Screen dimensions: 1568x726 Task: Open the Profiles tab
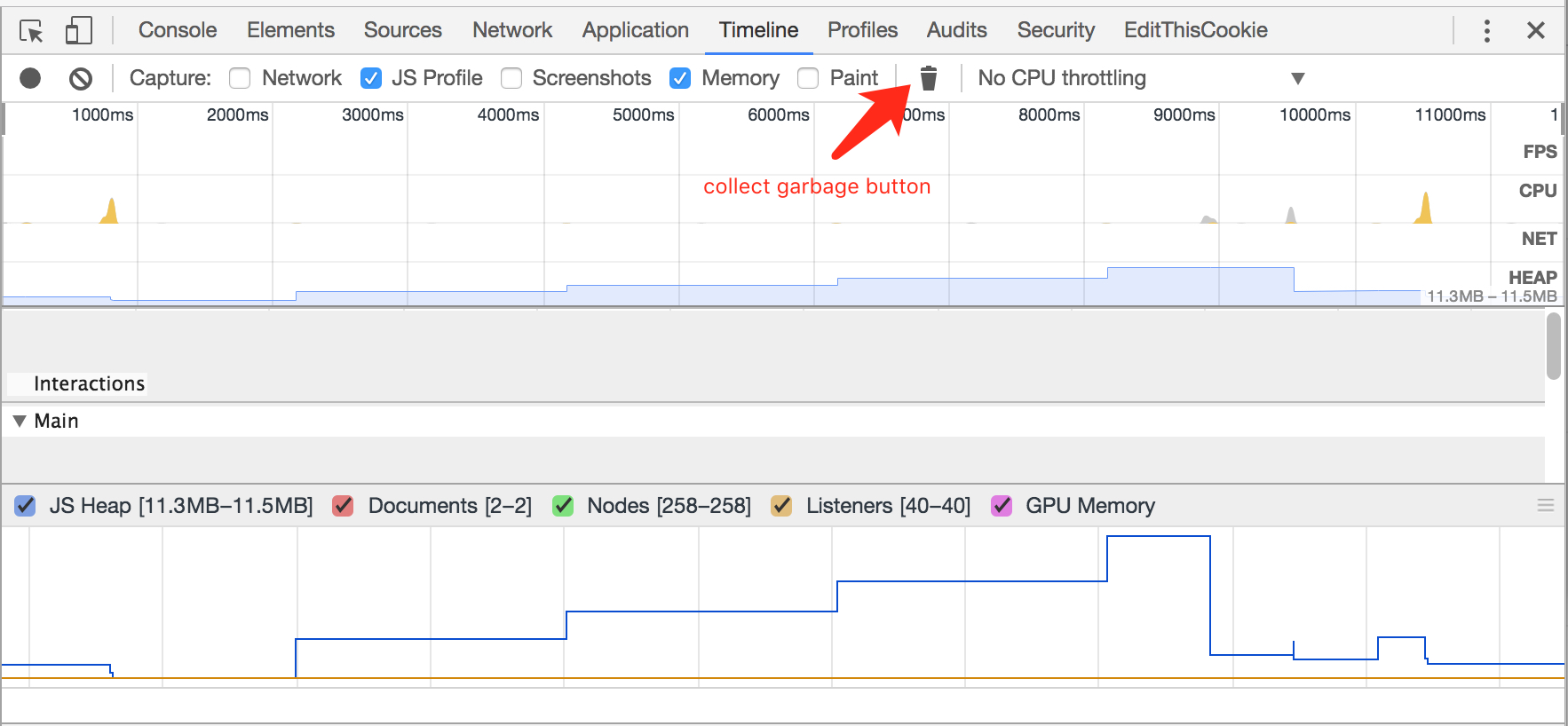862,30
